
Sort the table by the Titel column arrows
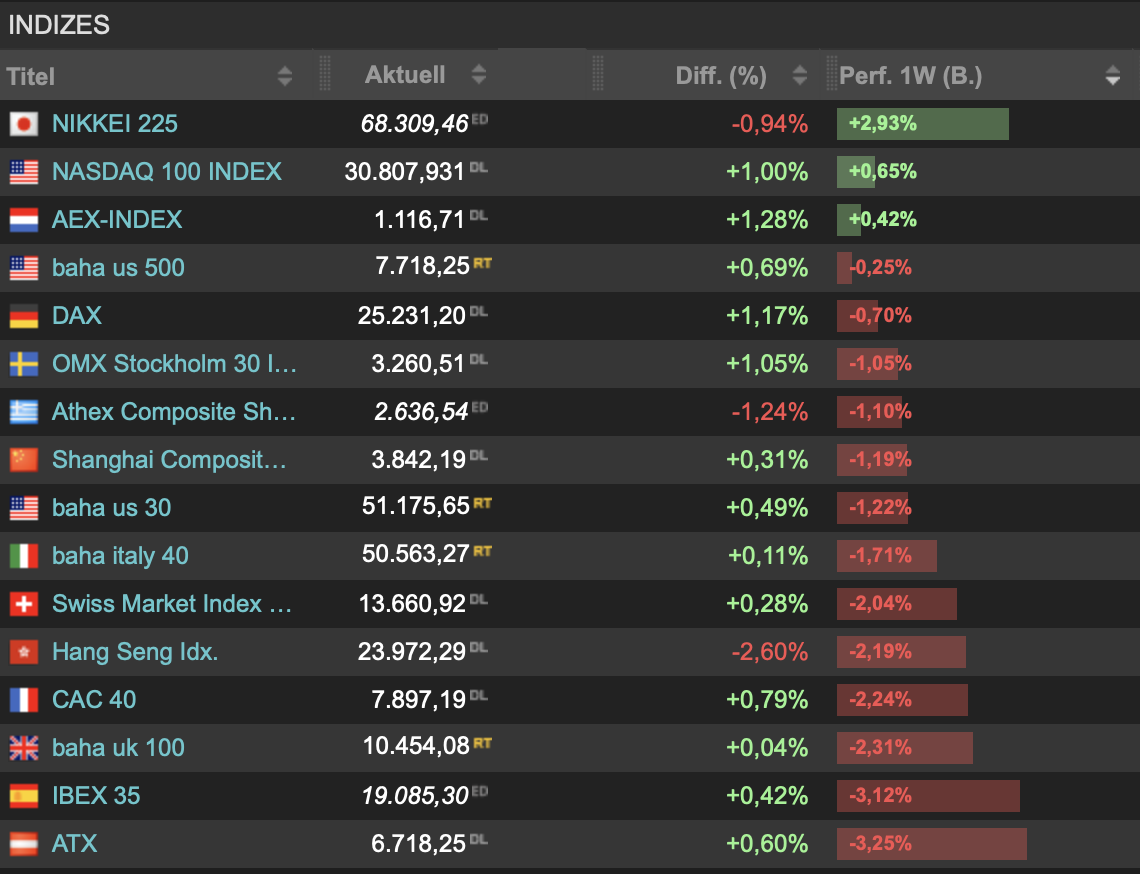[x=285, y=76]
